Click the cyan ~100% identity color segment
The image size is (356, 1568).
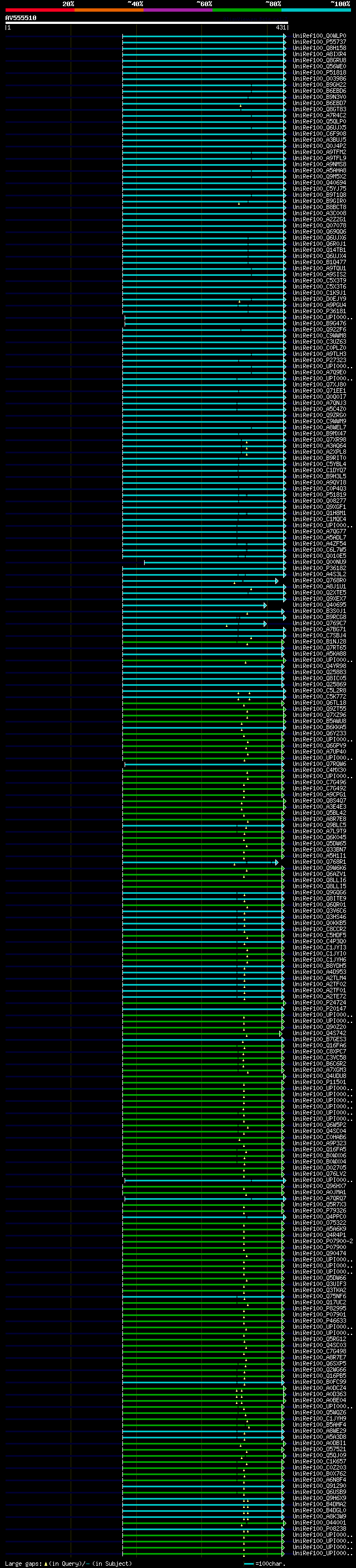(x=317, y=10)
